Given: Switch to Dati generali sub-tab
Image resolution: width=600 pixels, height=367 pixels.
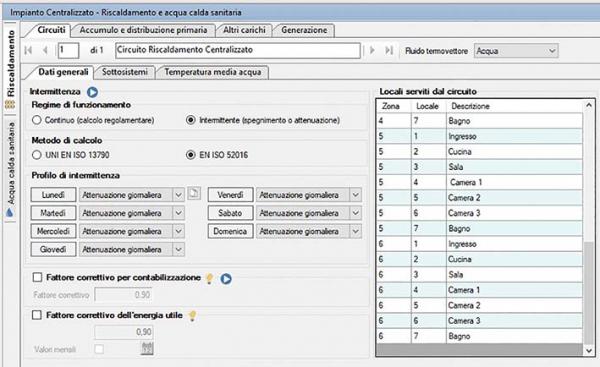Looking at the screenshot, I should point(63,72).
